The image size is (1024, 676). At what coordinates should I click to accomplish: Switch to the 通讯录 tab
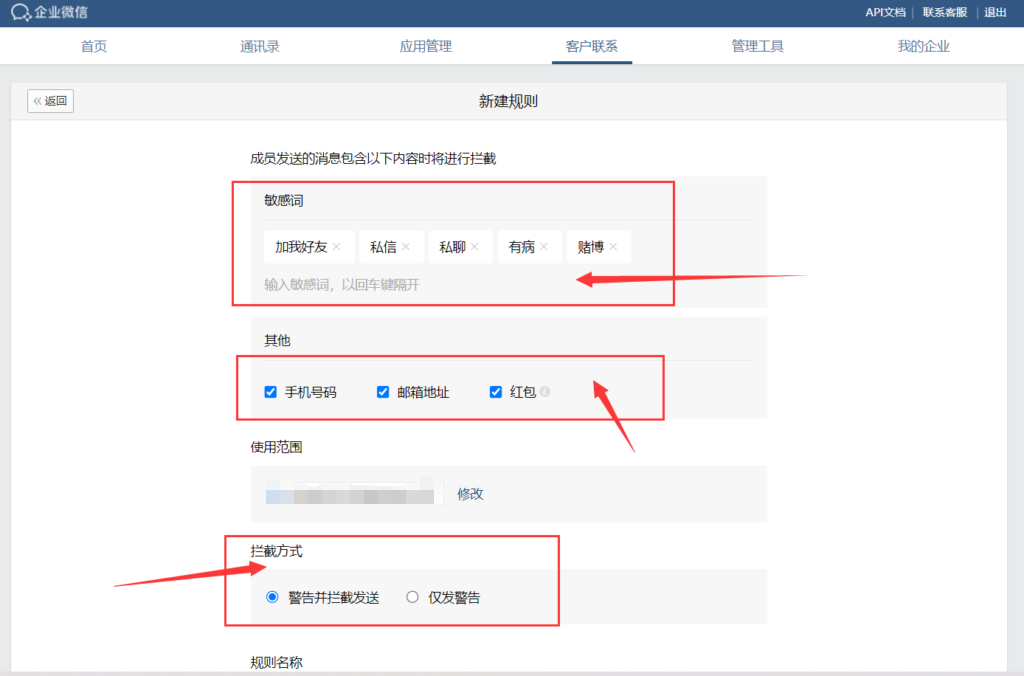coord(260,46)
